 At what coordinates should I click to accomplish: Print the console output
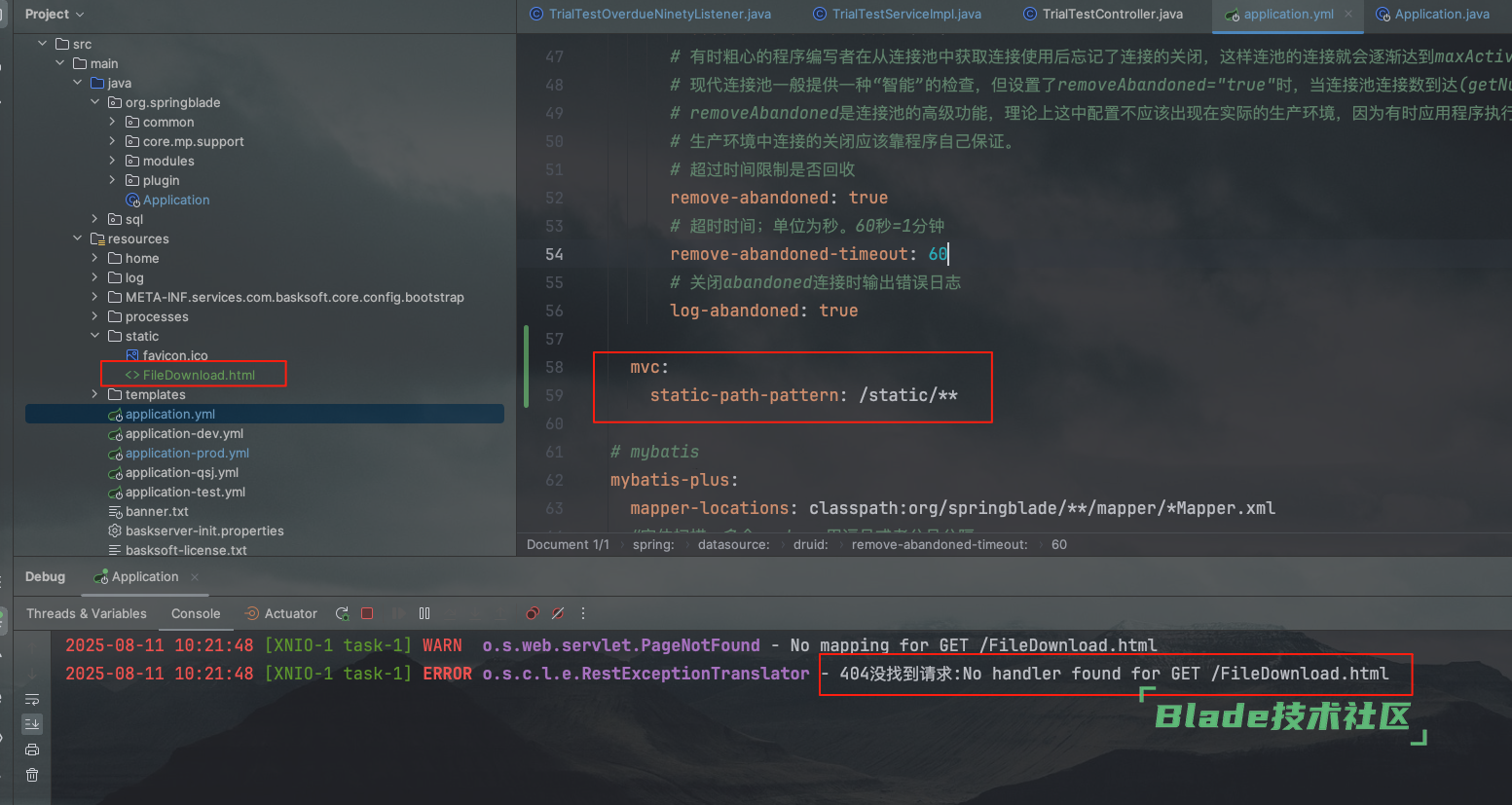pyautogui.click(x=32, y=750)
